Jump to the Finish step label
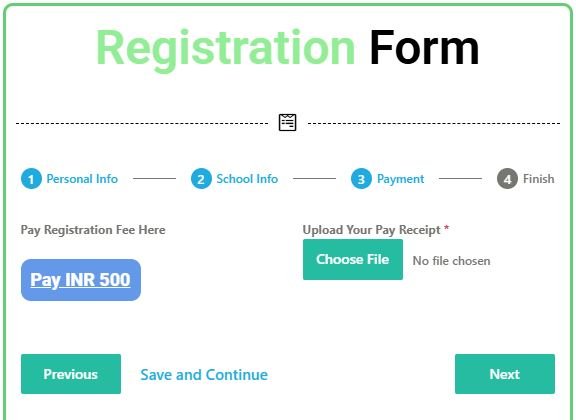The width and height of the screenshot is (576, 420). point(539,179)
